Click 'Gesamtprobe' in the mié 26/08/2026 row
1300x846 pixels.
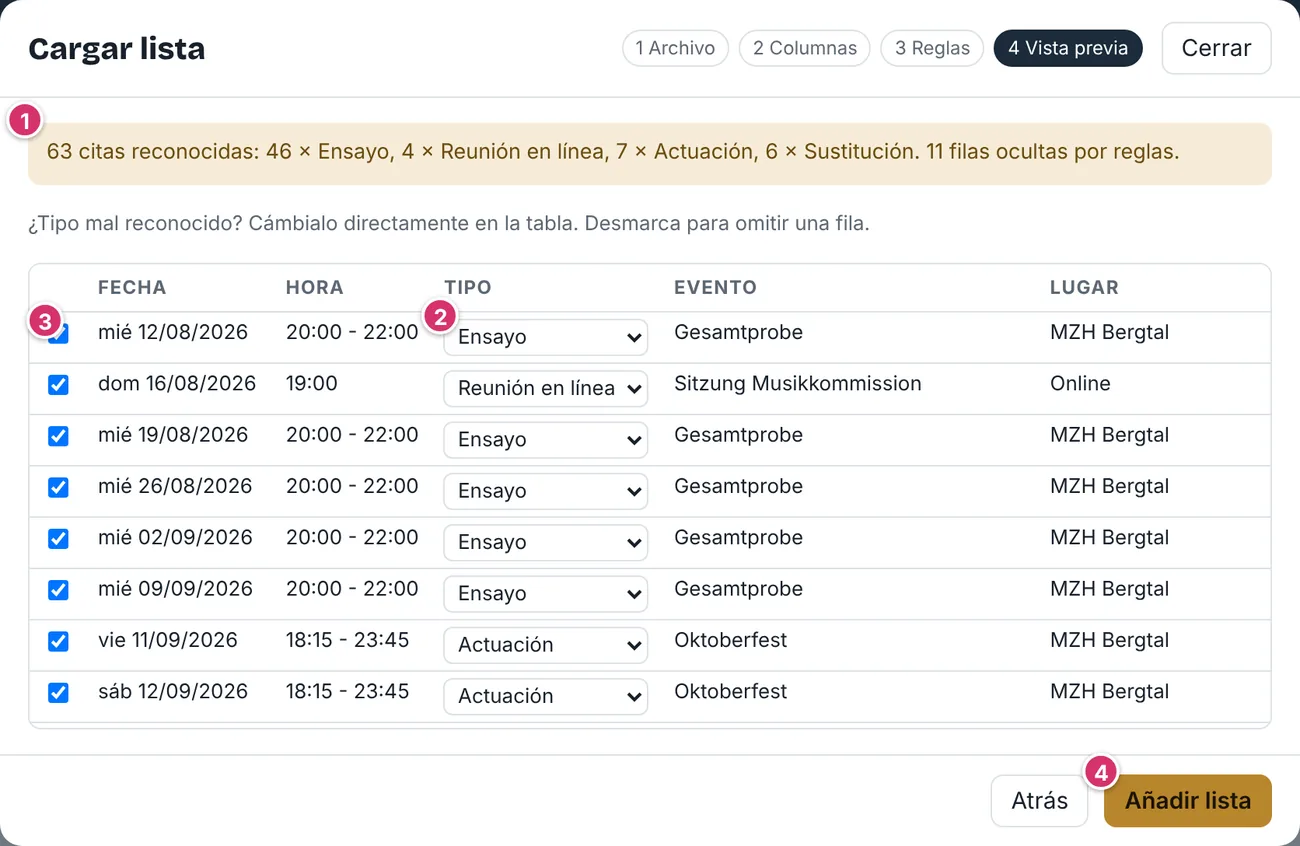[738, 486]
